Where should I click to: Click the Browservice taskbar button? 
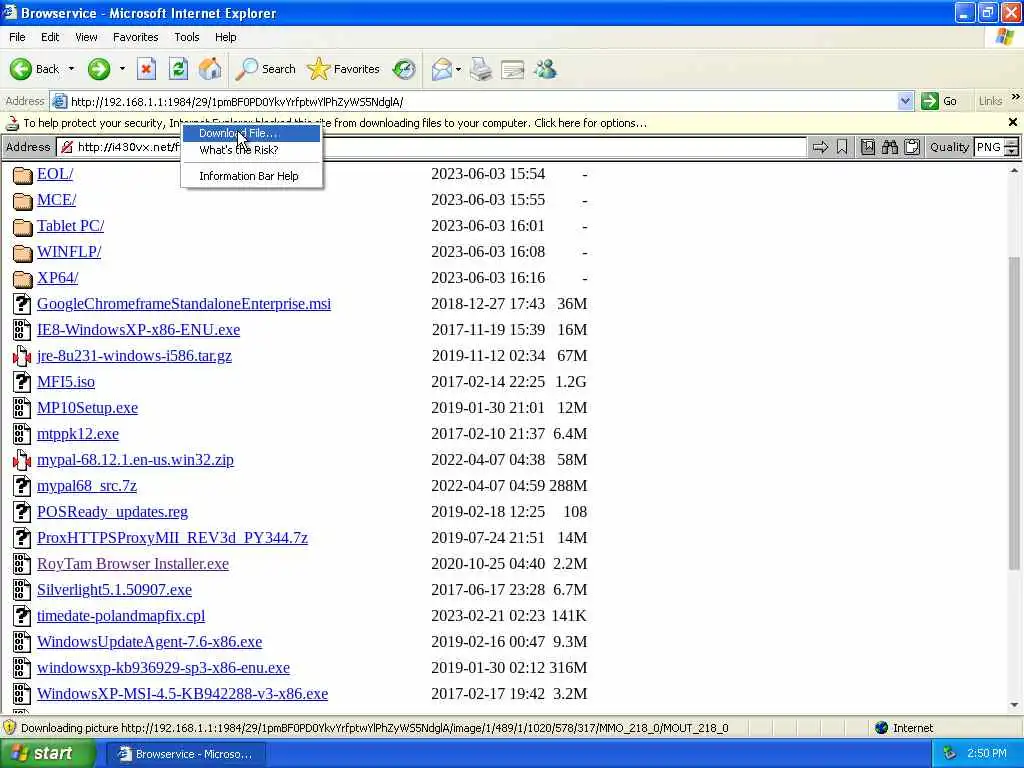point(185,754)
